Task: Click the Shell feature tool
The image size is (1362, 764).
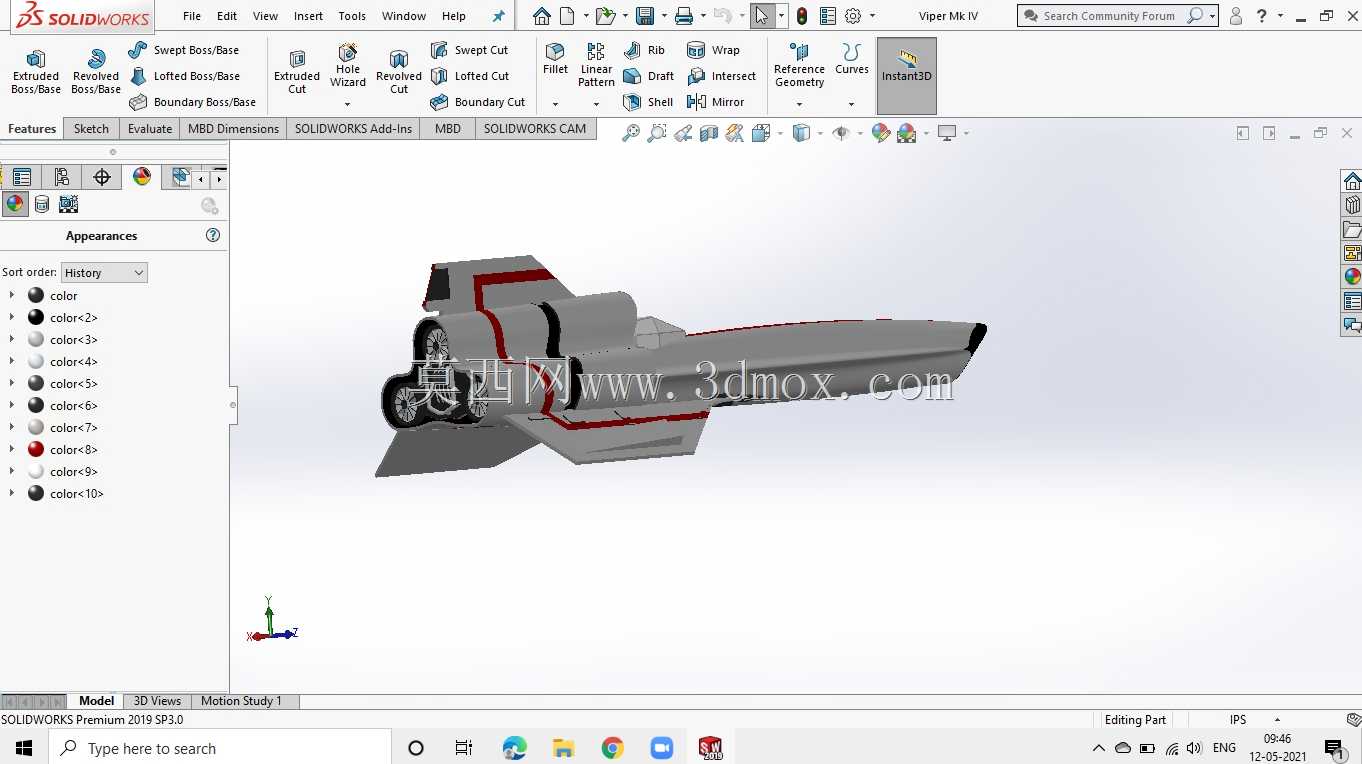Action: (x=648, y=102)
